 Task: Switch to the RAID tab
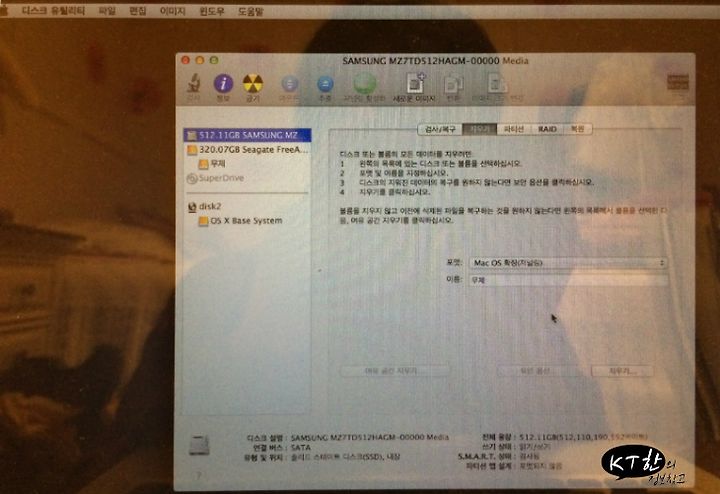tap(547, 129)
